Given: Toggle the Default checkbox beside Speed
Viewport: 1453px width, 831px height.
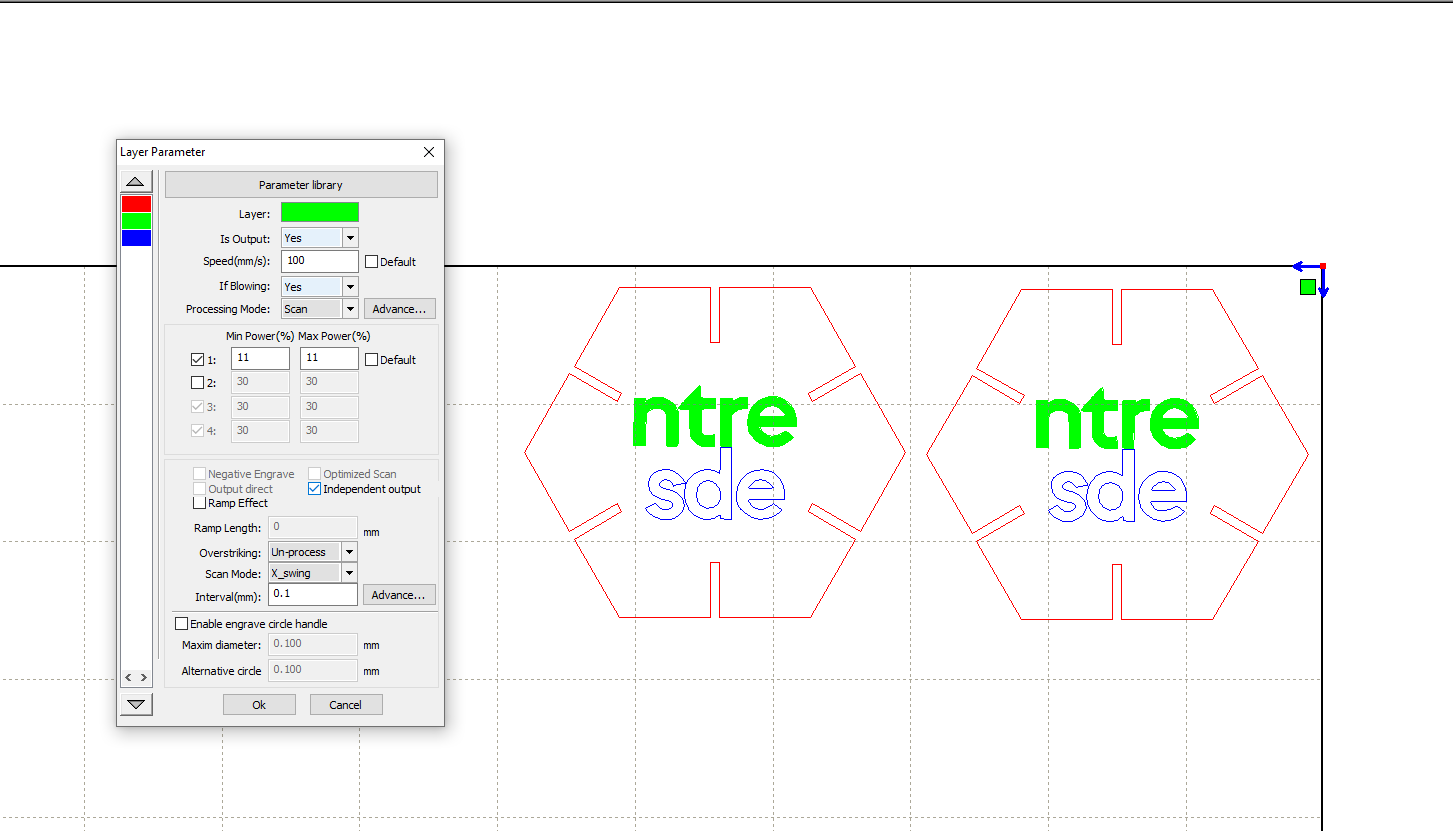Looking at the screenshot, I should (372, 262).
